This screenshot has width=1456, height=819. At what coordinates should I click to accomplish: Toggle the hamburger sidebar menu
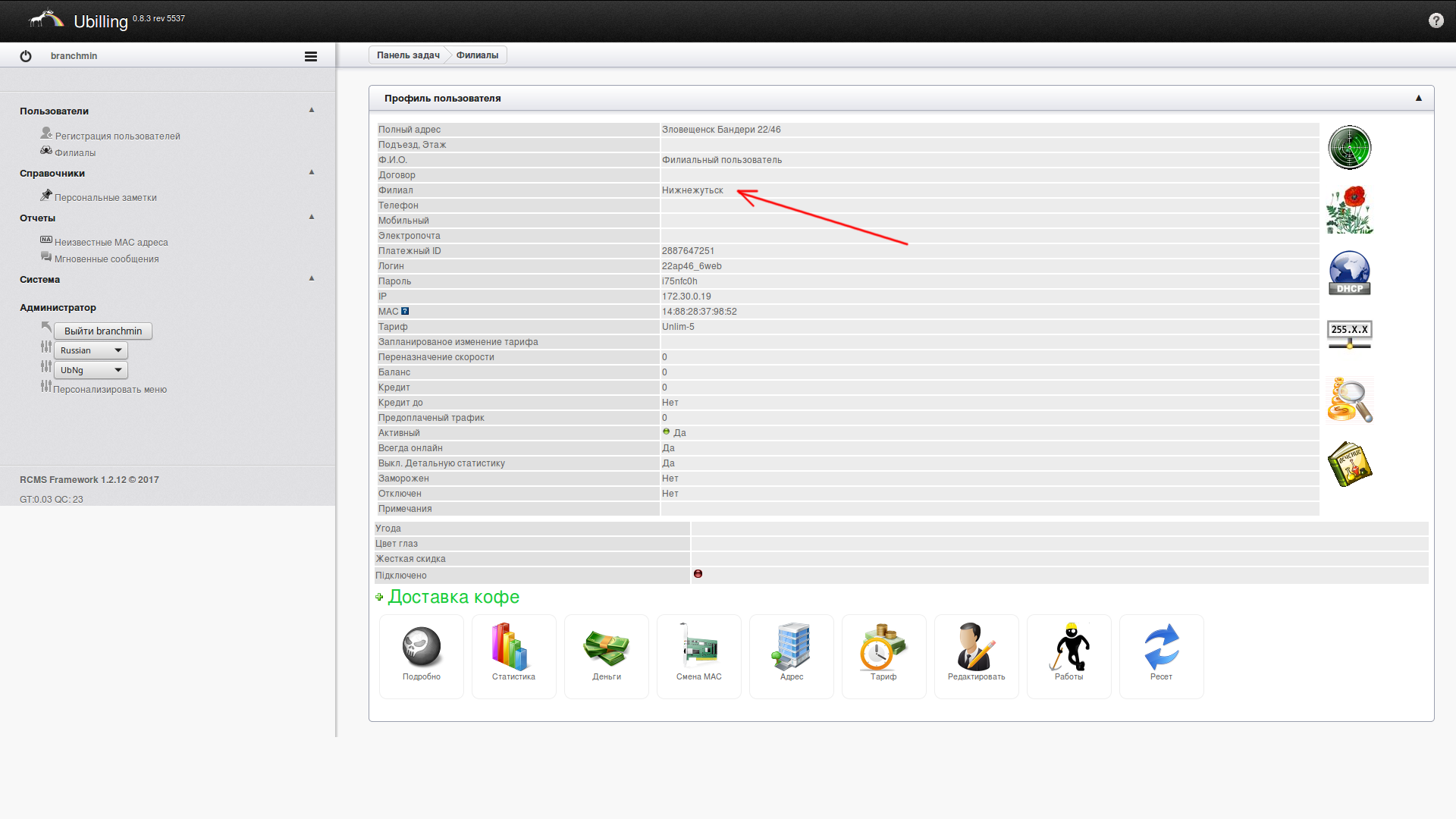pos(311,56)
